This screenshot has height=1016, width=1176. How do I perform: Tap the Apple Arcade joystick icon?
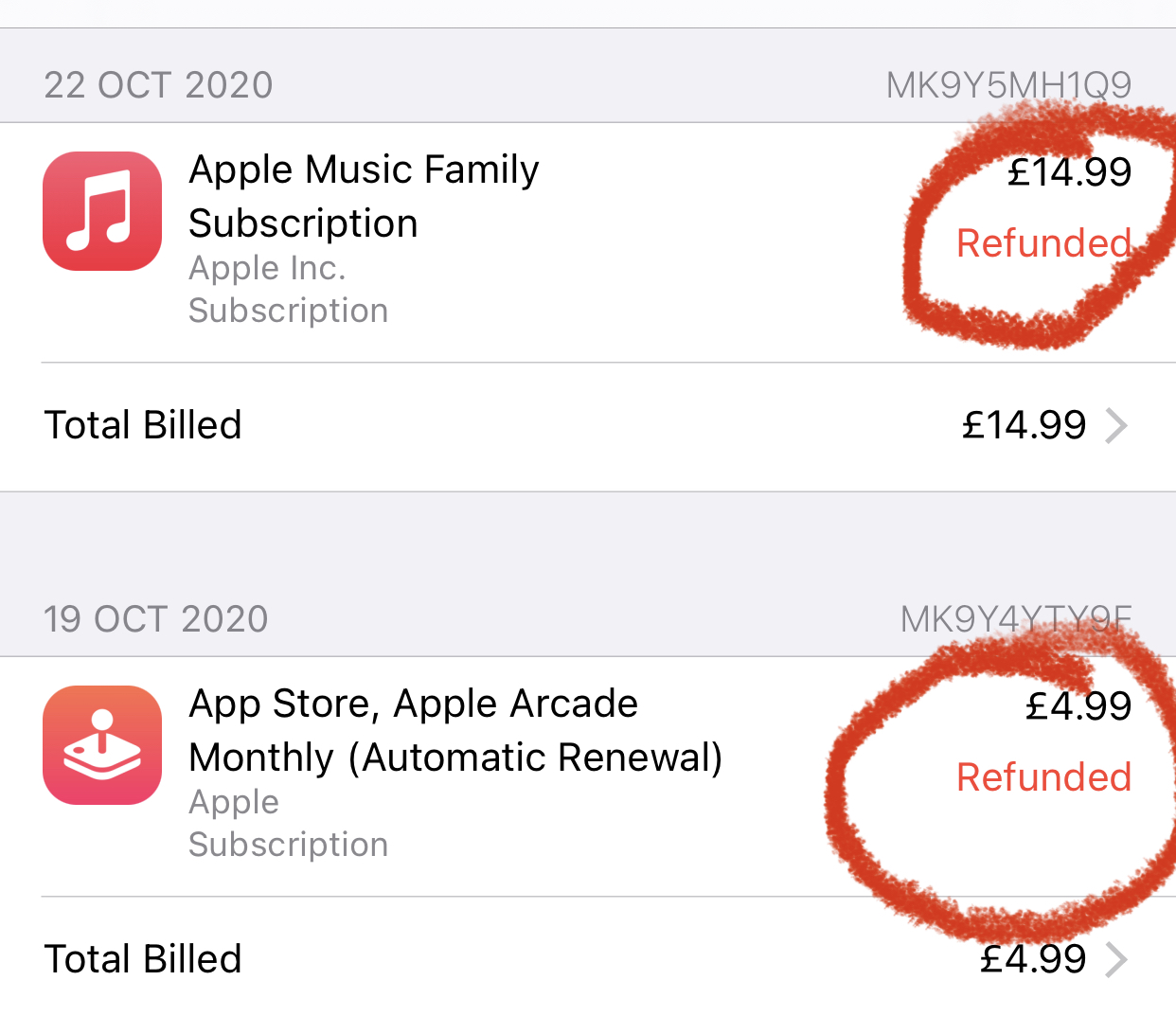coord(102,745)
